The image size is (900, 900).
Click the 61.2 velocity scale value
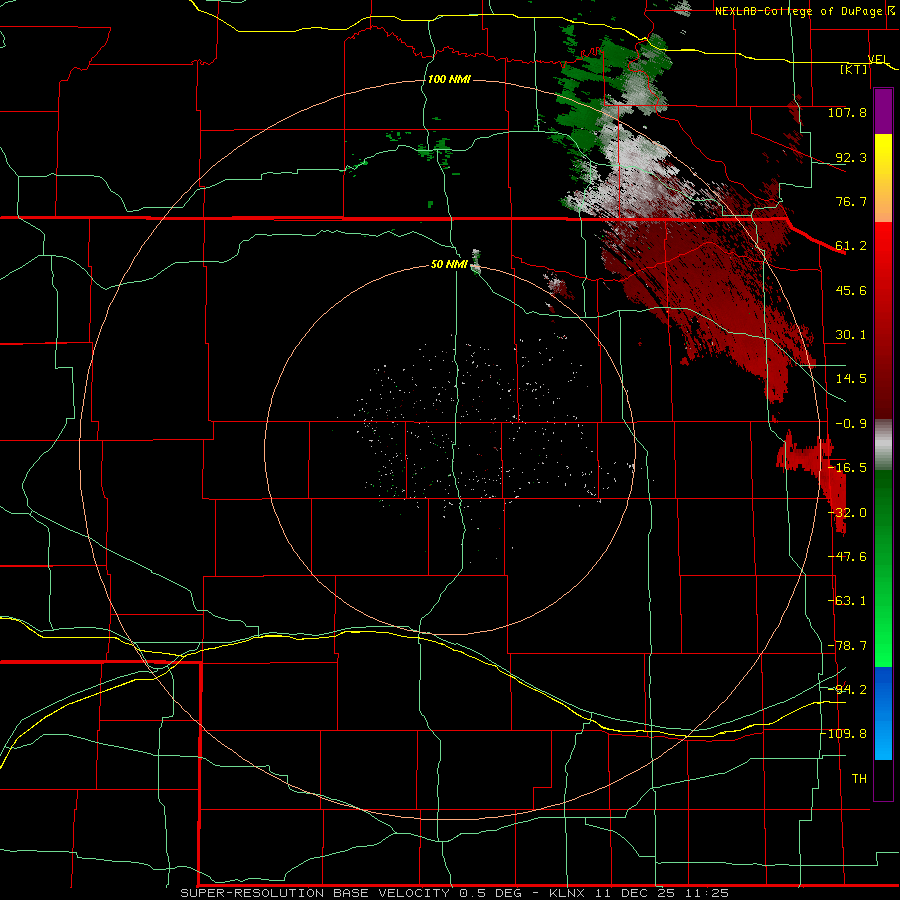(x=851, y=246)
